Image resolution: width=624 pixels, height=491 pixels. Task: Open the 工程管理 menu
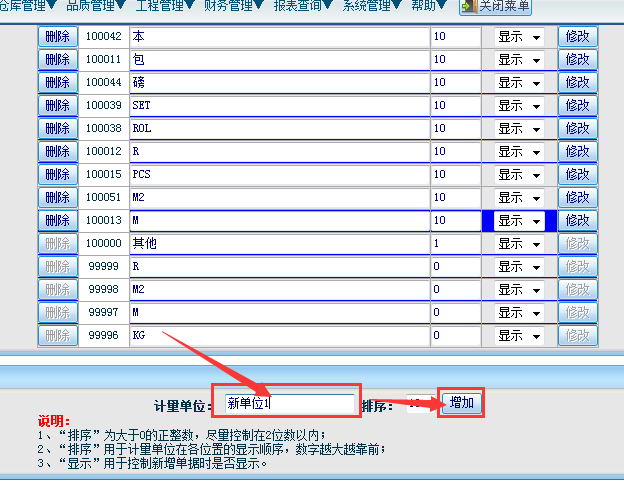[x=165, y=6]
